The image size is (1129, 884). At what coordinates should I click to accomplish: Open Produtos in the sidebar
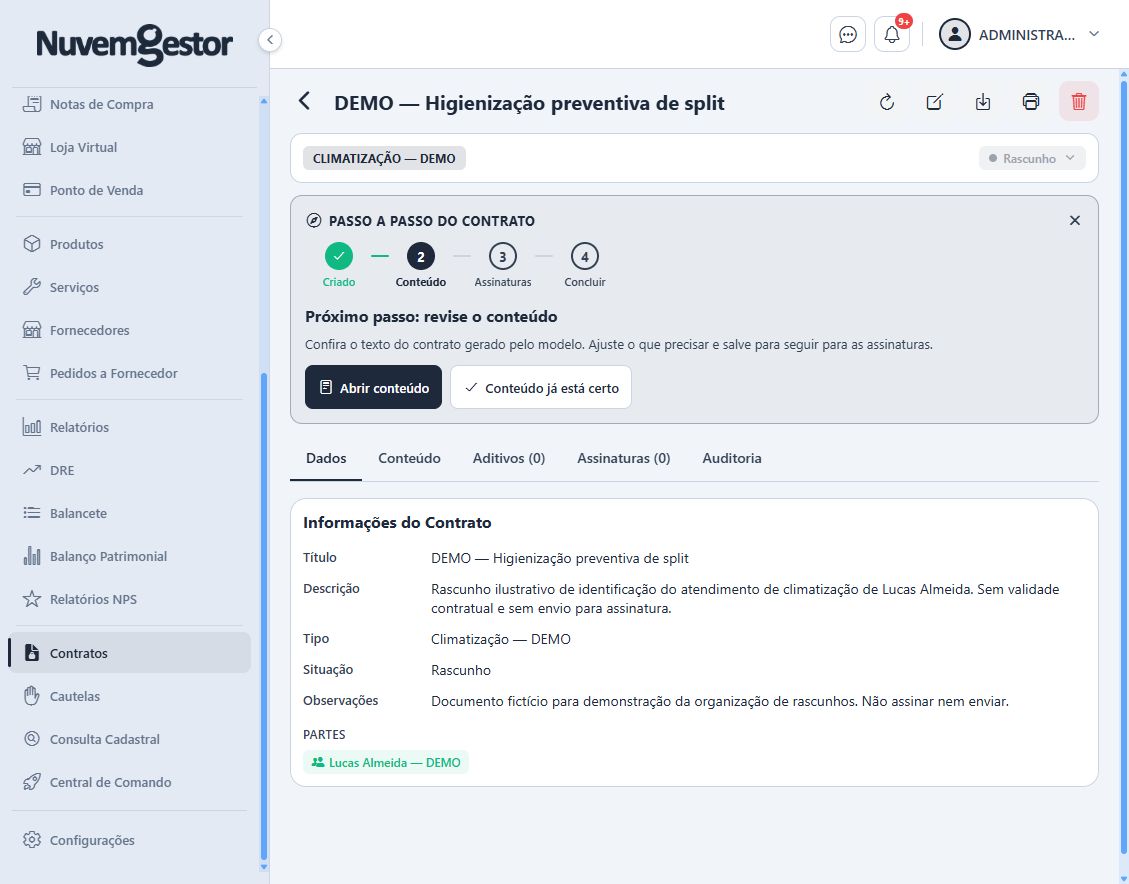coord(132,244)
